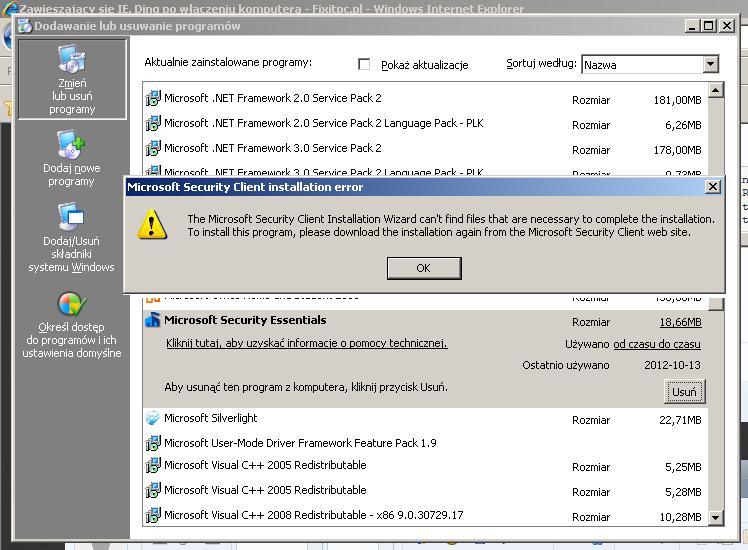The width and height of the screenshot is (748, 550).
Task: Select .NET Framework 3.0 Service Pack 2 icon
Action: click(153, 148)
